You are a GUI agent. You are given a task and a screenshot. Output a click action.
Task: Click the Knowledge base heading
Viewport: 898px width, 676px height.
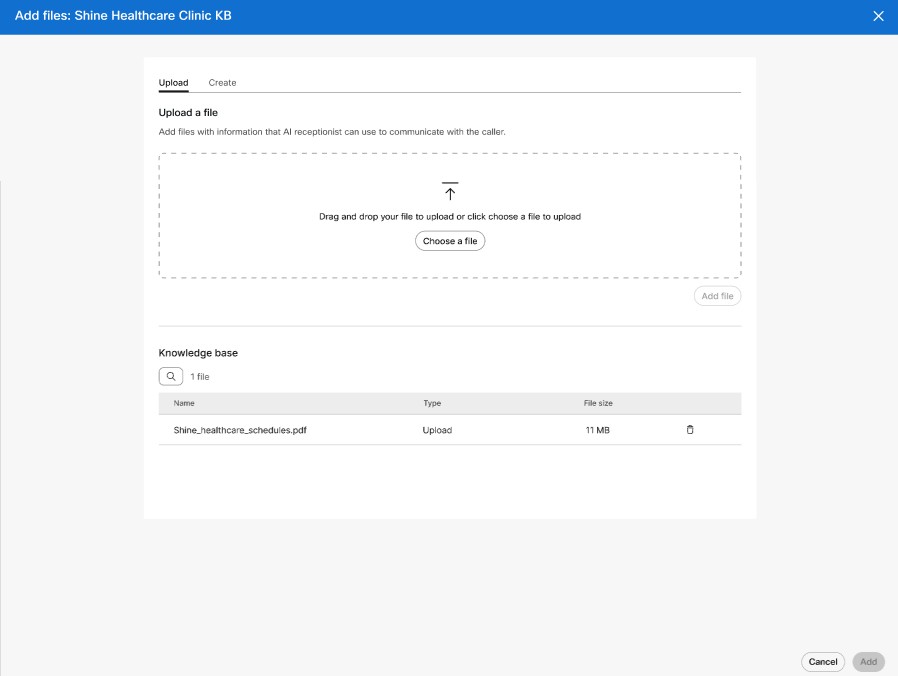coord(198,353)
